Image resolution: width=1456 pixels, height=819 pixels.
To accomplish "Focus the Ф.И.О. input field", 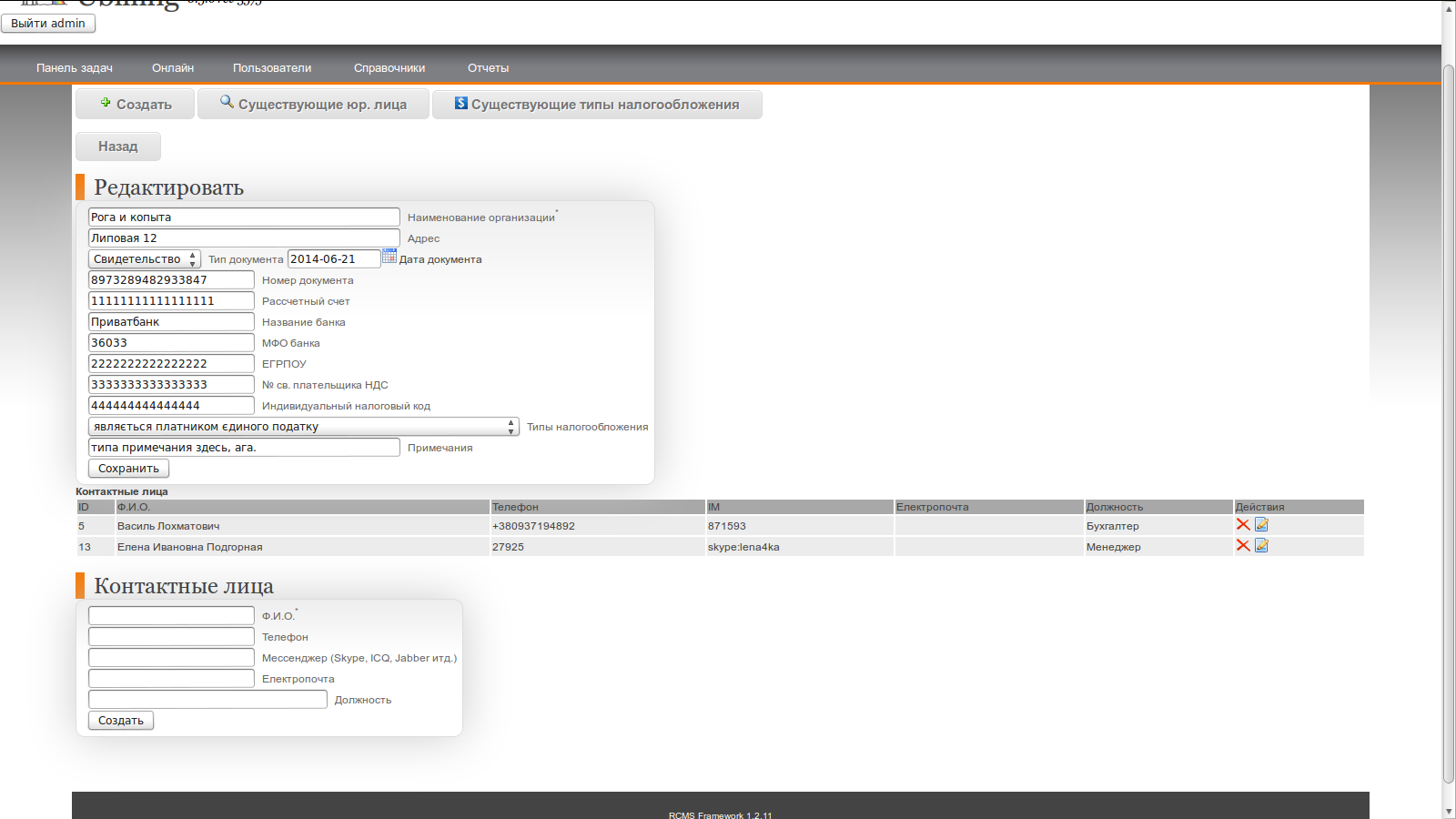I will pos(171,616).
